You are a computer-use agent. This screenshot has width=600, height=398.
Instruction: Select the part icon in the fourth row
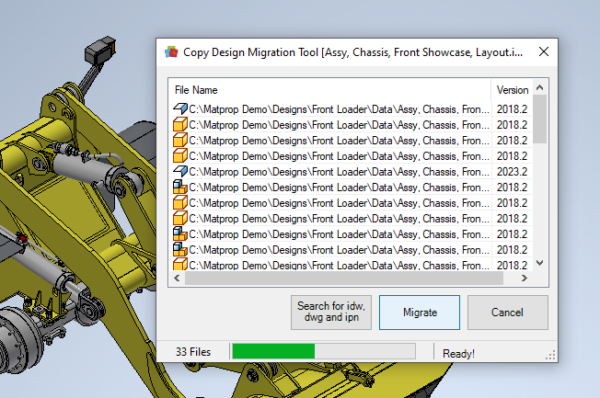(180, 156)
